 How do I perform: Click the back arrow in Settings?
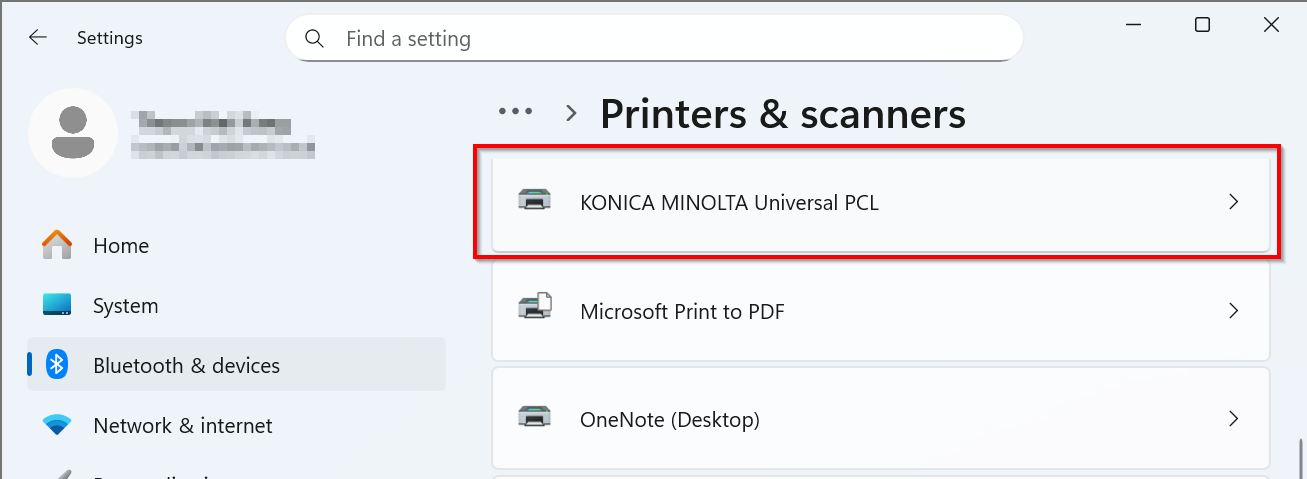tap(38, 38)
